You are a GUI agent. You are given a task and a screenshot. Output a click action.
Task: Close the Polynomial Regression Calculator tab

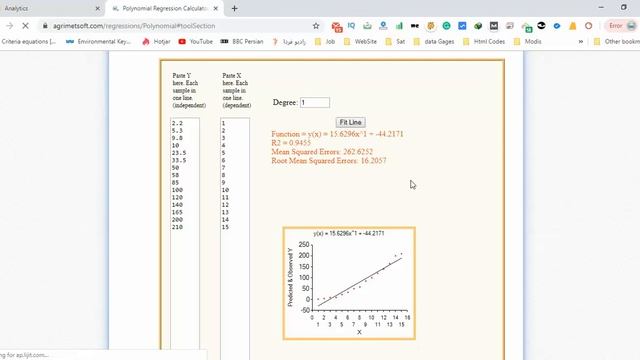(x=216, y=8)
